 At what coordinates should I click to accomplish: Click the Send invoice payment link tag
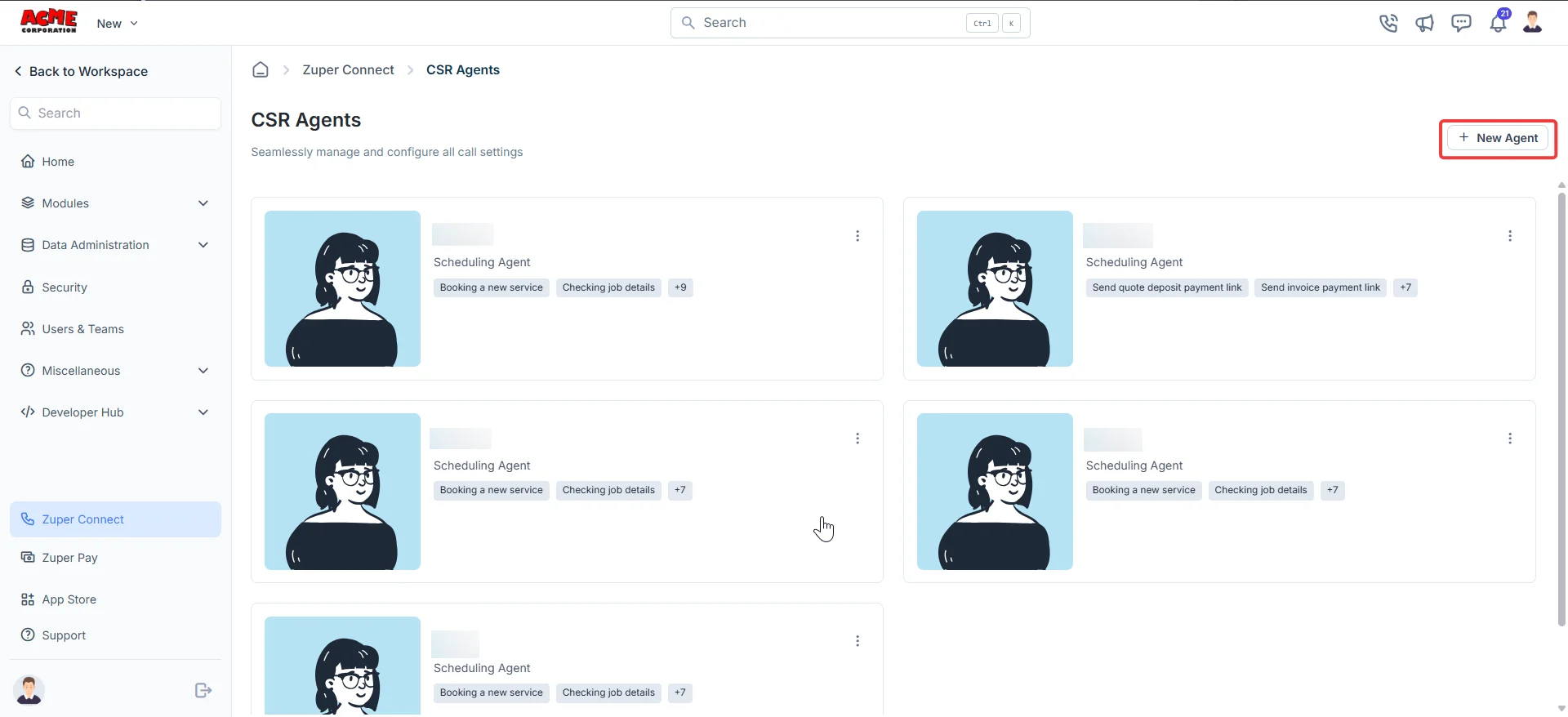pos(1321,287)
